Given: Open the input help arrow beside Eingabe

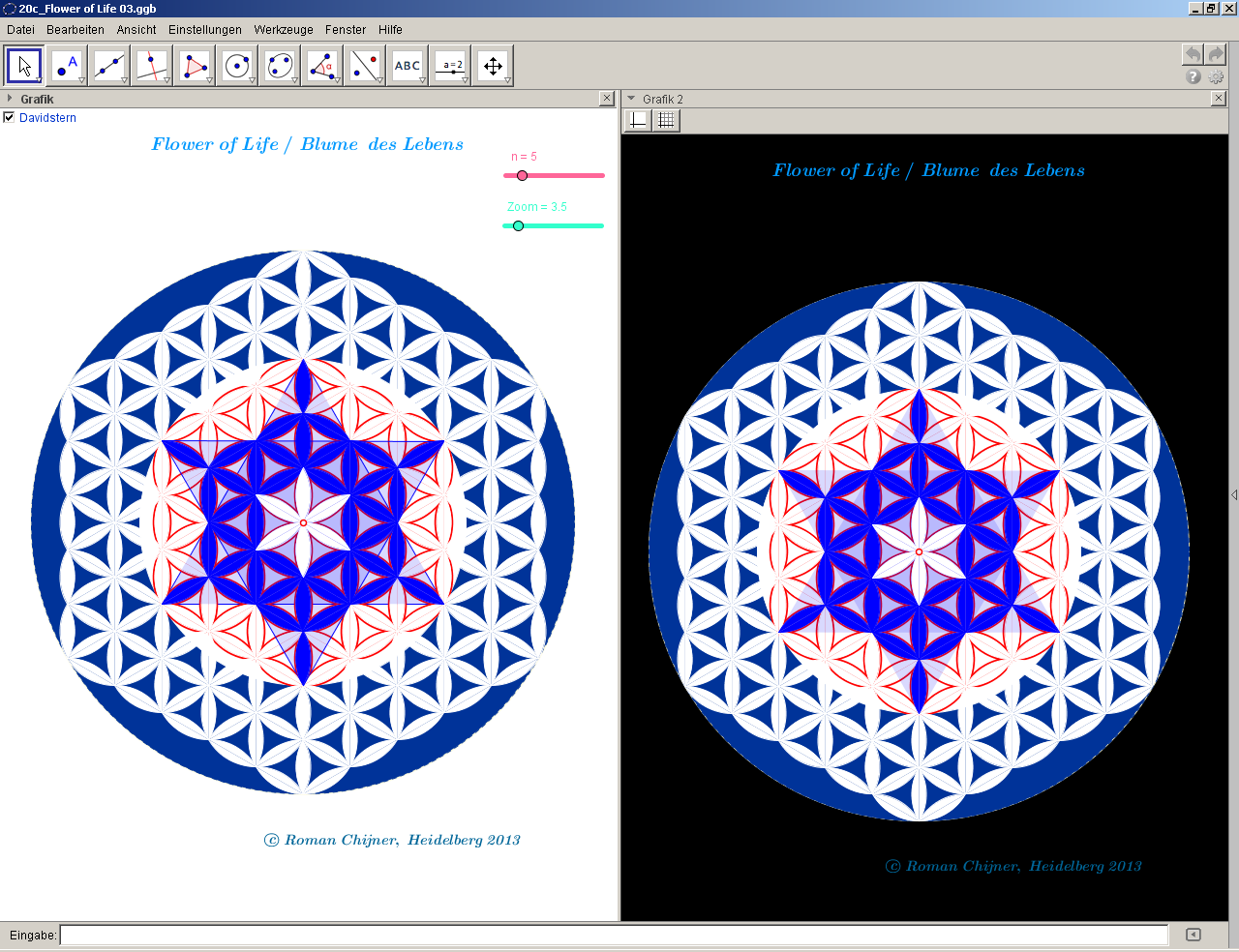Looking at the screenshot, I should point(1193,935).
